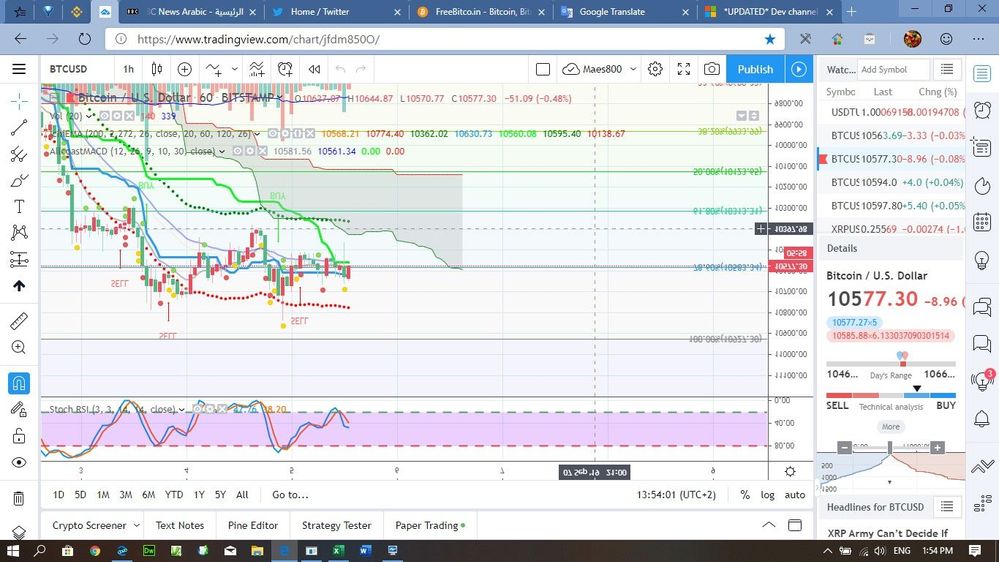Select the zoom in tool
999x562 pixels.
tap(19, 347)
